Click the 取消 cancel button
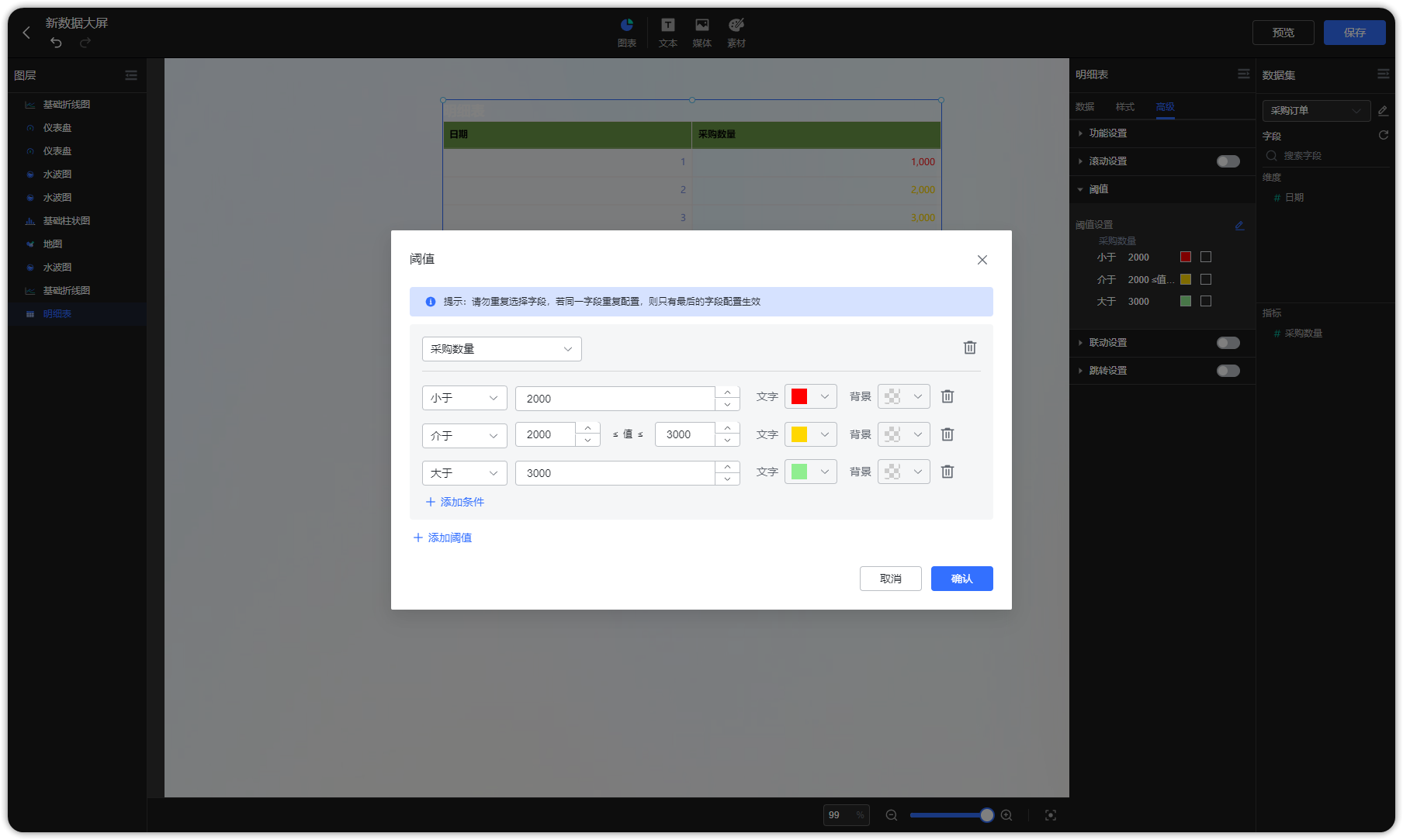The width and height of the screenshot is (1403, 840). [x=891, y=579]
